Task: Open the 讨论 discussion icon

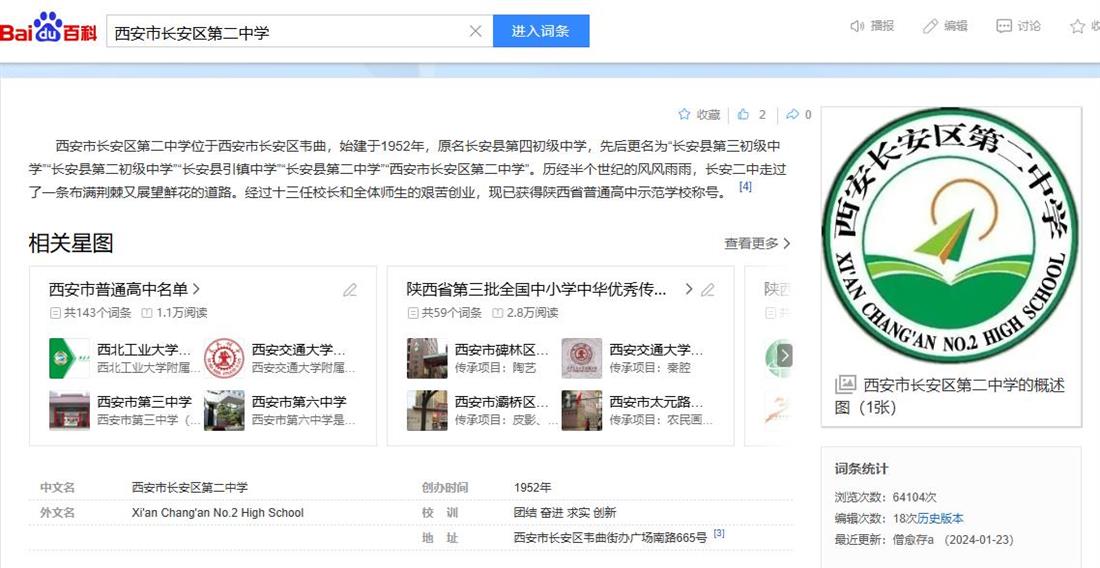Action: [x=1004, y=27]
